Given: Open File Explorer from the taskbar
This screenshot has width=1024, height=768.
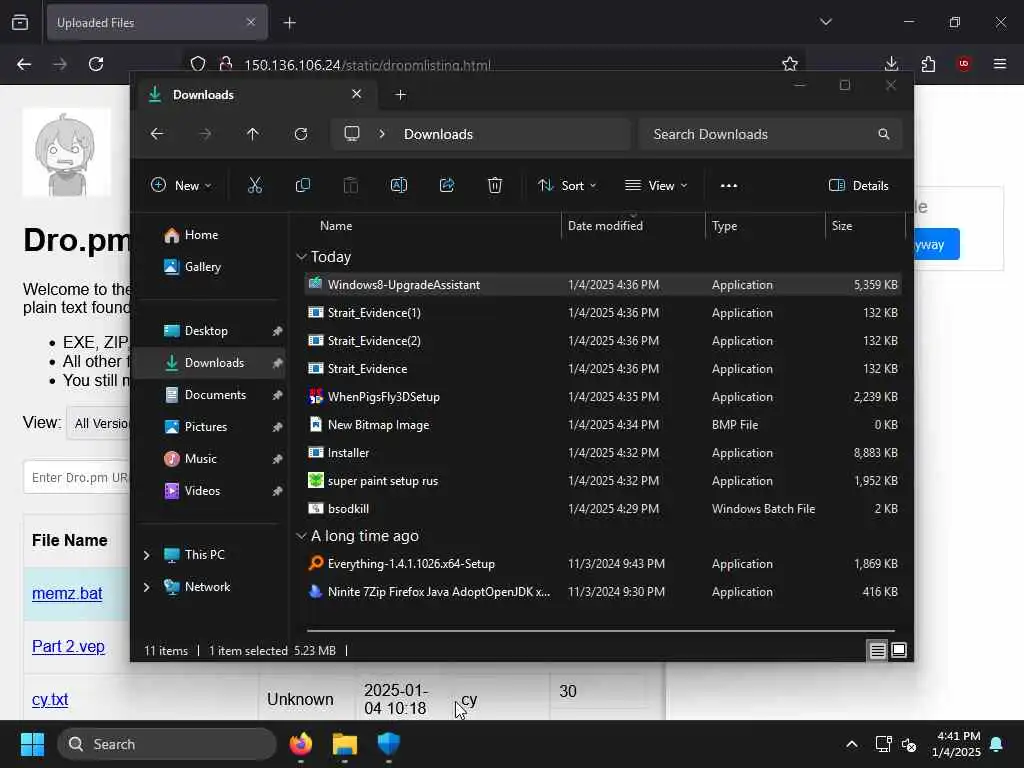Looking at the screenshot, I should click(x=345, y=744).
